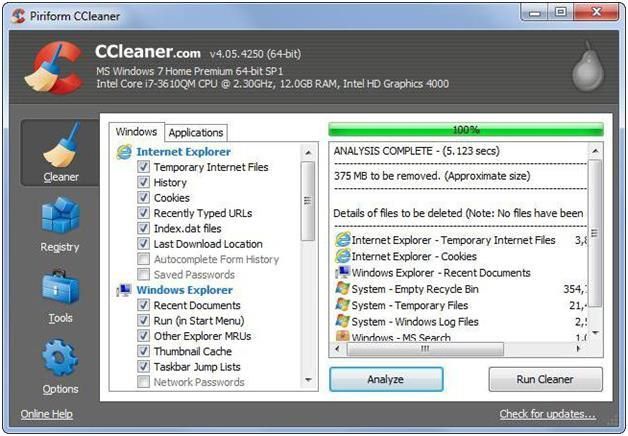This screenshot has height=436, width=628.
Task: Click the cleaner list vertical scrollbar thumb
Action: pyautogui.click(x=308, y=201)
